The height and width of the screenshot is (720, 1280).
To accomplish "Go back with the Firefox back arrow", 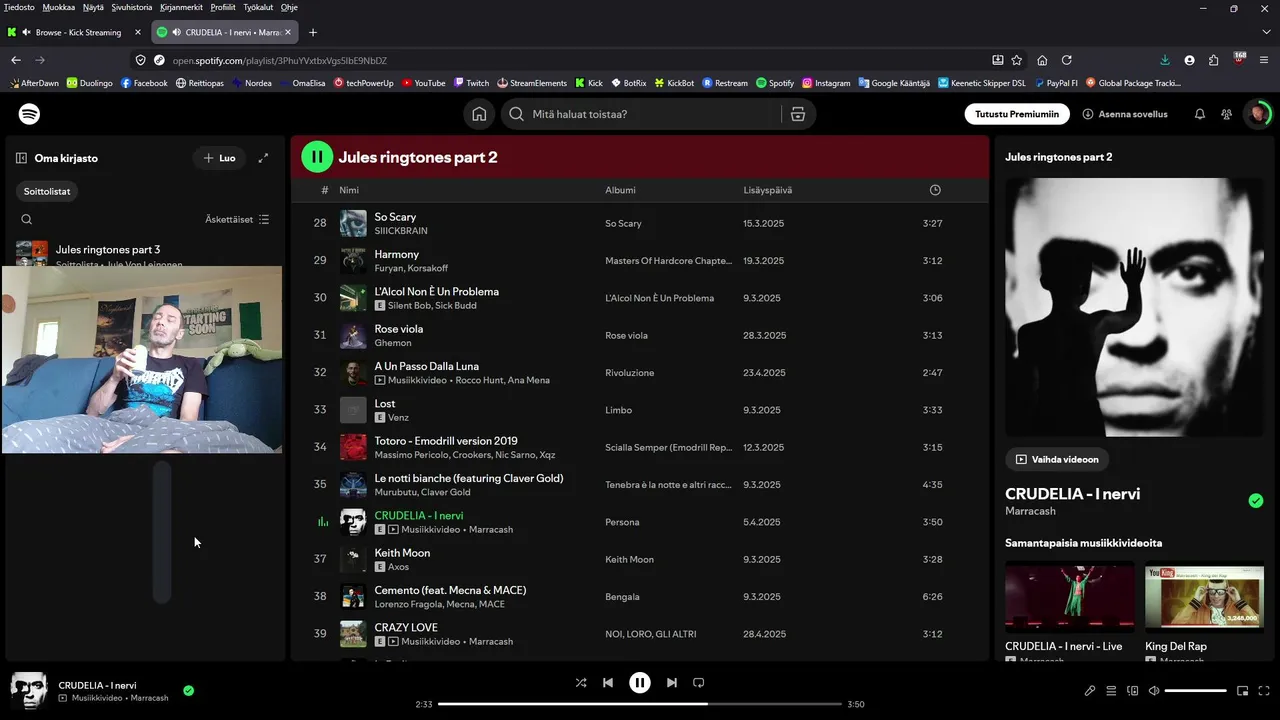I will click(x=16, y=60).
